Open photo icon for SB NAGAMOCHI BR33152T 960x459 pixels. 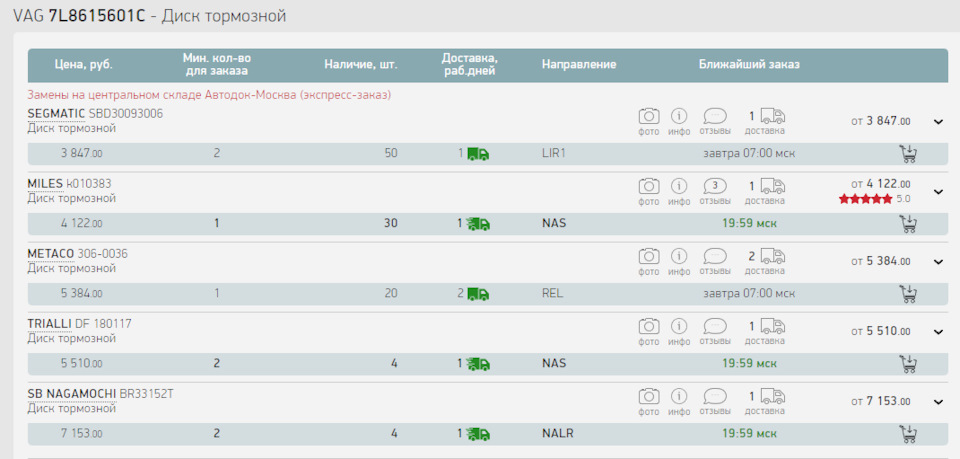[x=649, y=396]
